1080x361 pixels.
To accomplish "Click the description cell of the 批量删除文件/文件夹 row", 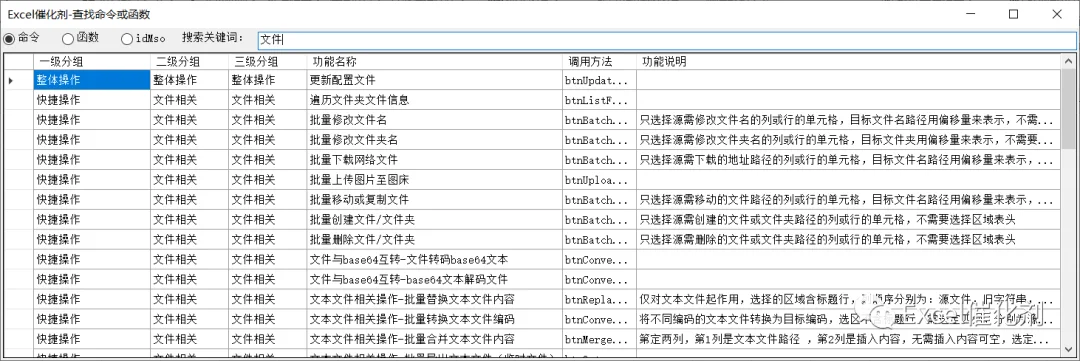I will pyautogui.click(x=849, y=240).
